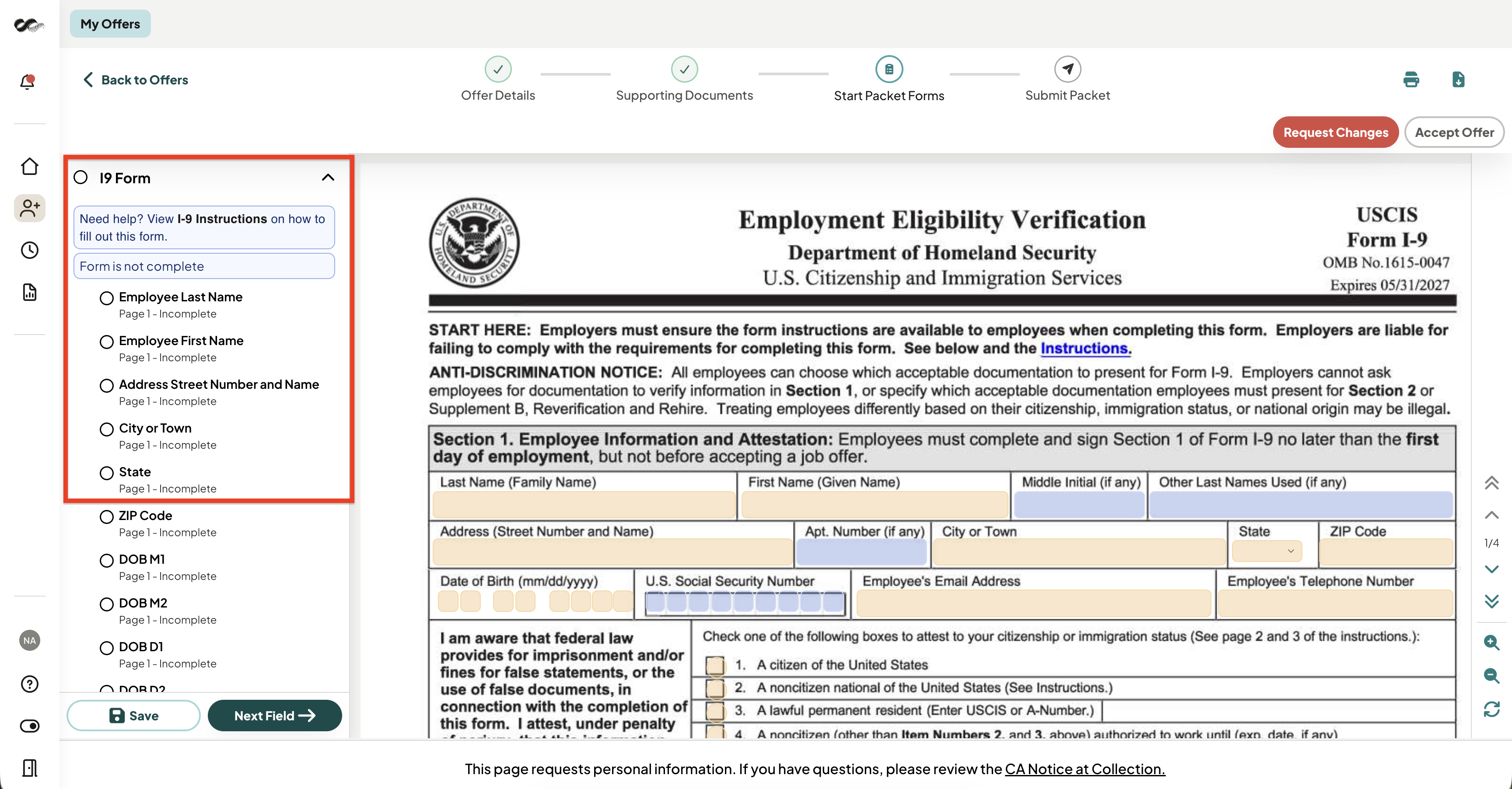Screen dimensions: 1512x789
Task: Jump to first page double-chevron up
Action: (1491, 482)
